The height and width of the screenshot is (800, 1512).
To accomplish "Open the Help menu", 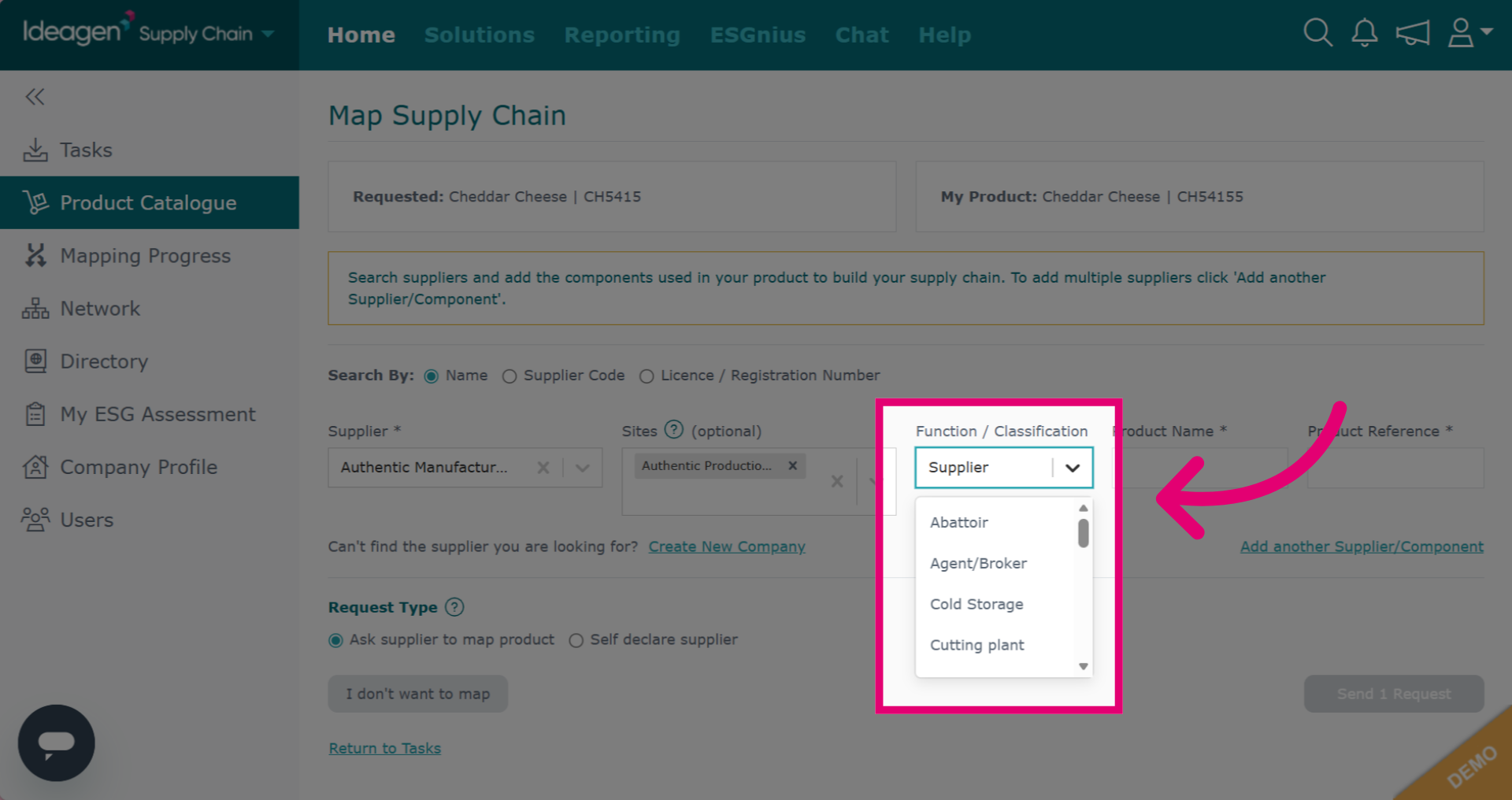I will coord(944,35).
